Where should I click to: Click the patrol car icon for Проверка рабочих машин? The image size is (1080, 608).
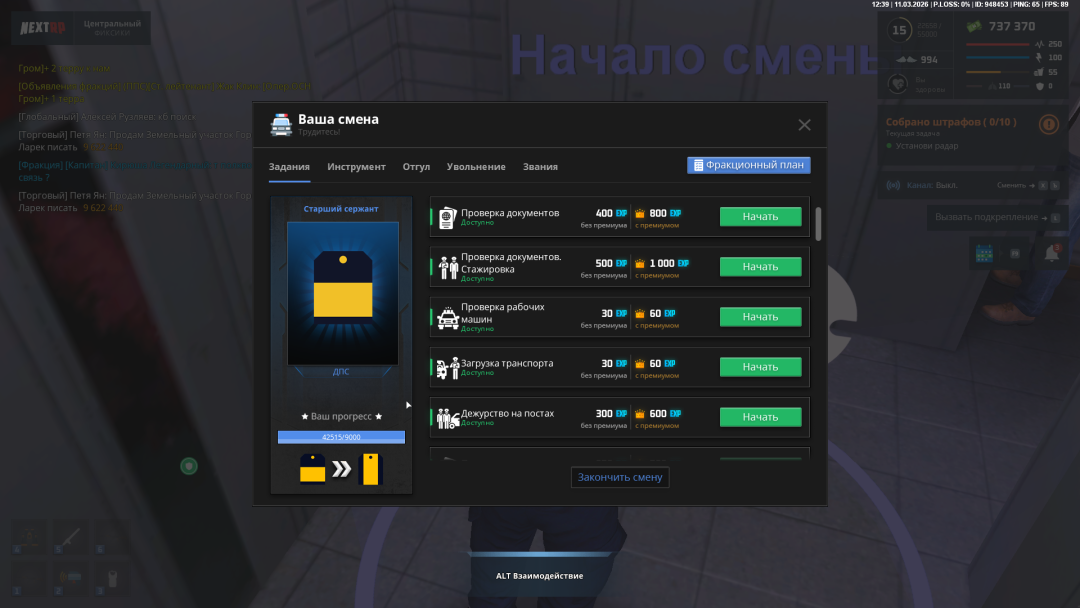click(x=447, y=317)
